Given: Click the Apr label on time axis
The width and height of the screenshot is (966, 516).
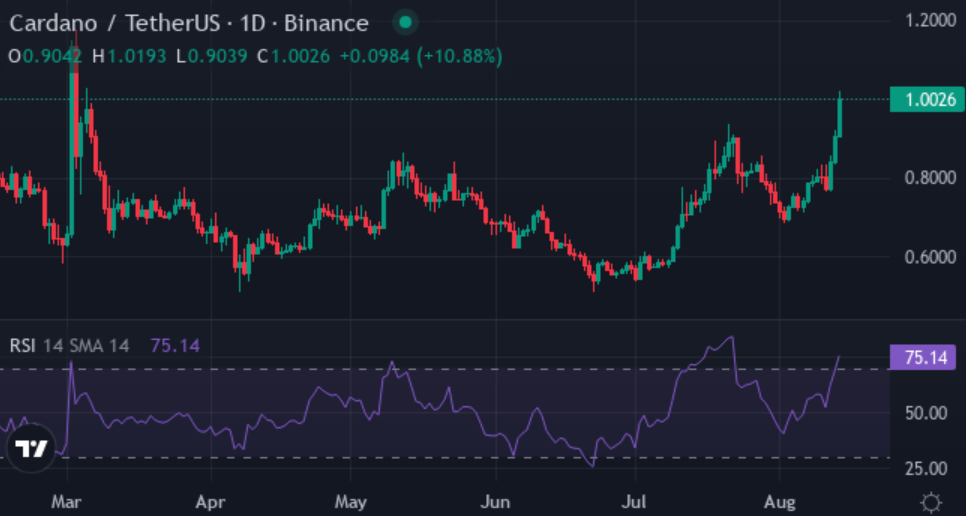Looking at the screenshot, I should [211, 502].
